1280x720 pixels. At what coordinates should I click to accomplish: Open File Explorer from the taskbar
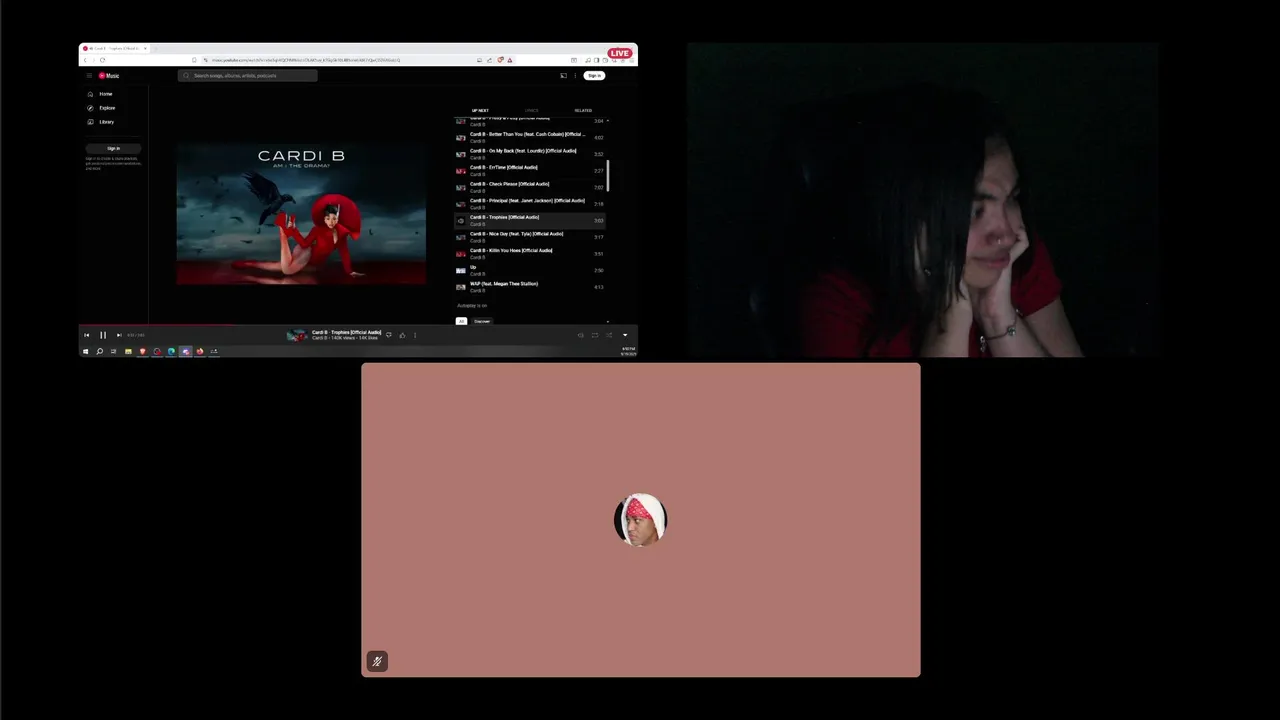pyautogui.click(x=128, y=351)
